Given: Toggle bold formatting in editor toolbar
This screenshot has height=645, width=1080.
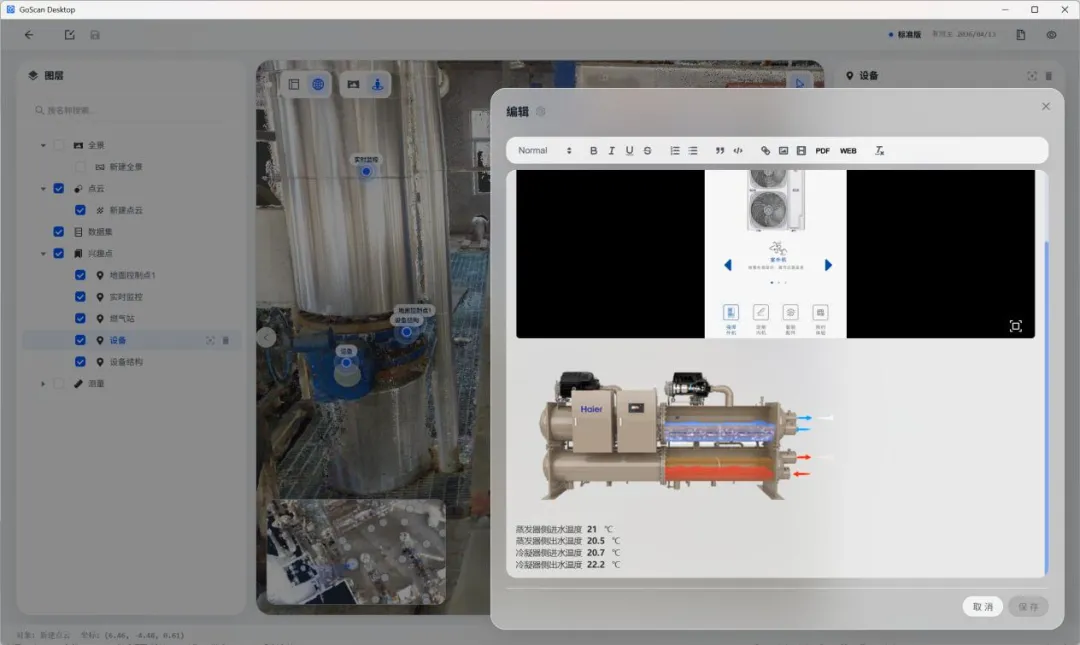Looking at the screenshot, I should (x=593, y=151).
